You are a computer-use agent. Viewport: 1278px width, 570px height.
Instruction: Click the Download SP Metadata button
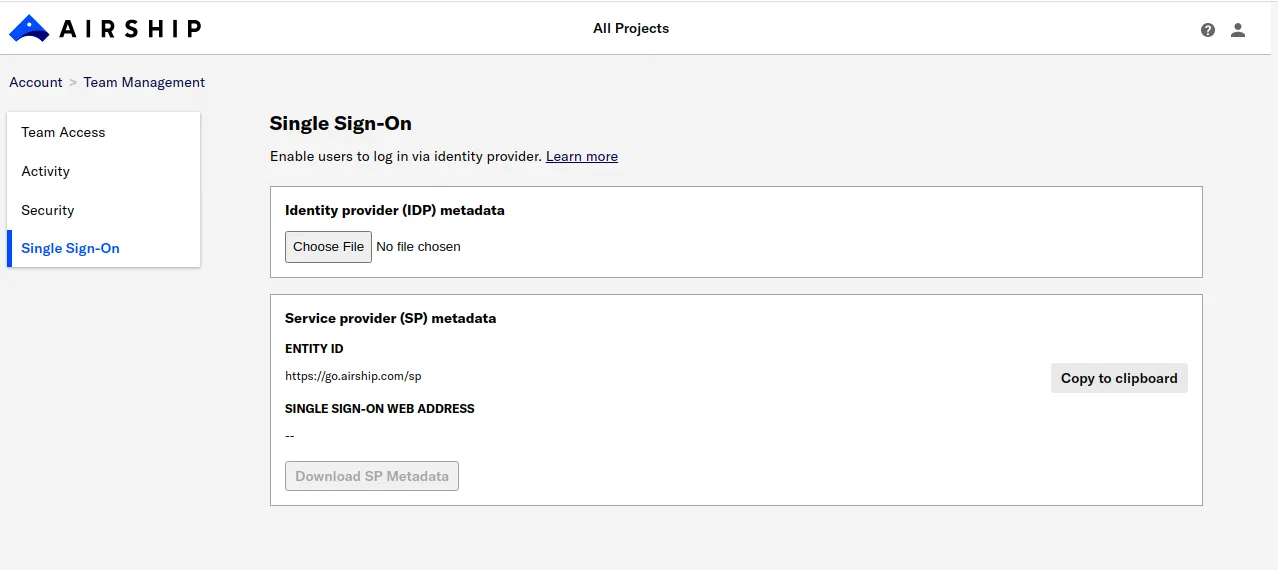(x=372, y=476)
